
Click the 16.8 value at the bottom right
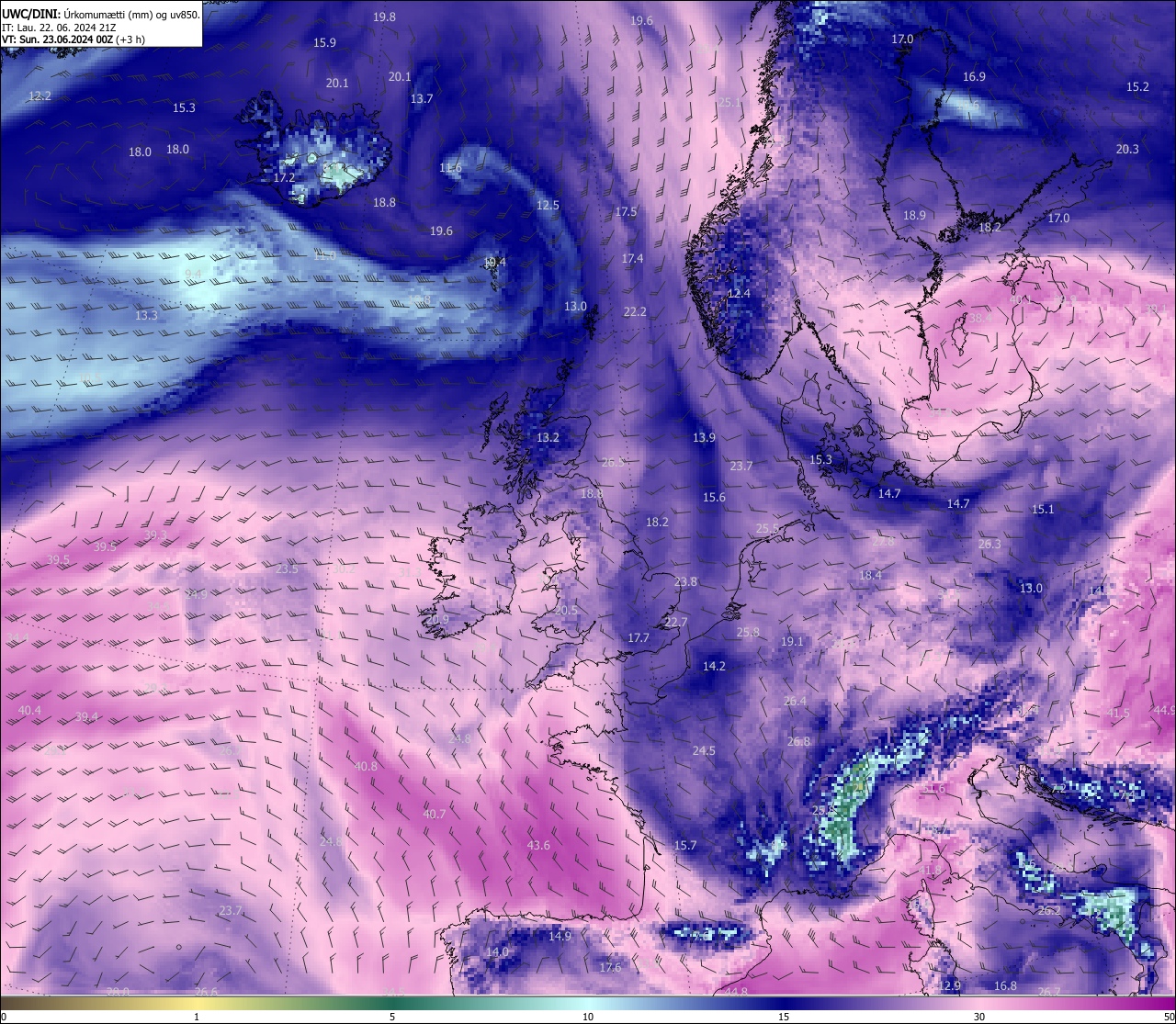[1006, 986]
